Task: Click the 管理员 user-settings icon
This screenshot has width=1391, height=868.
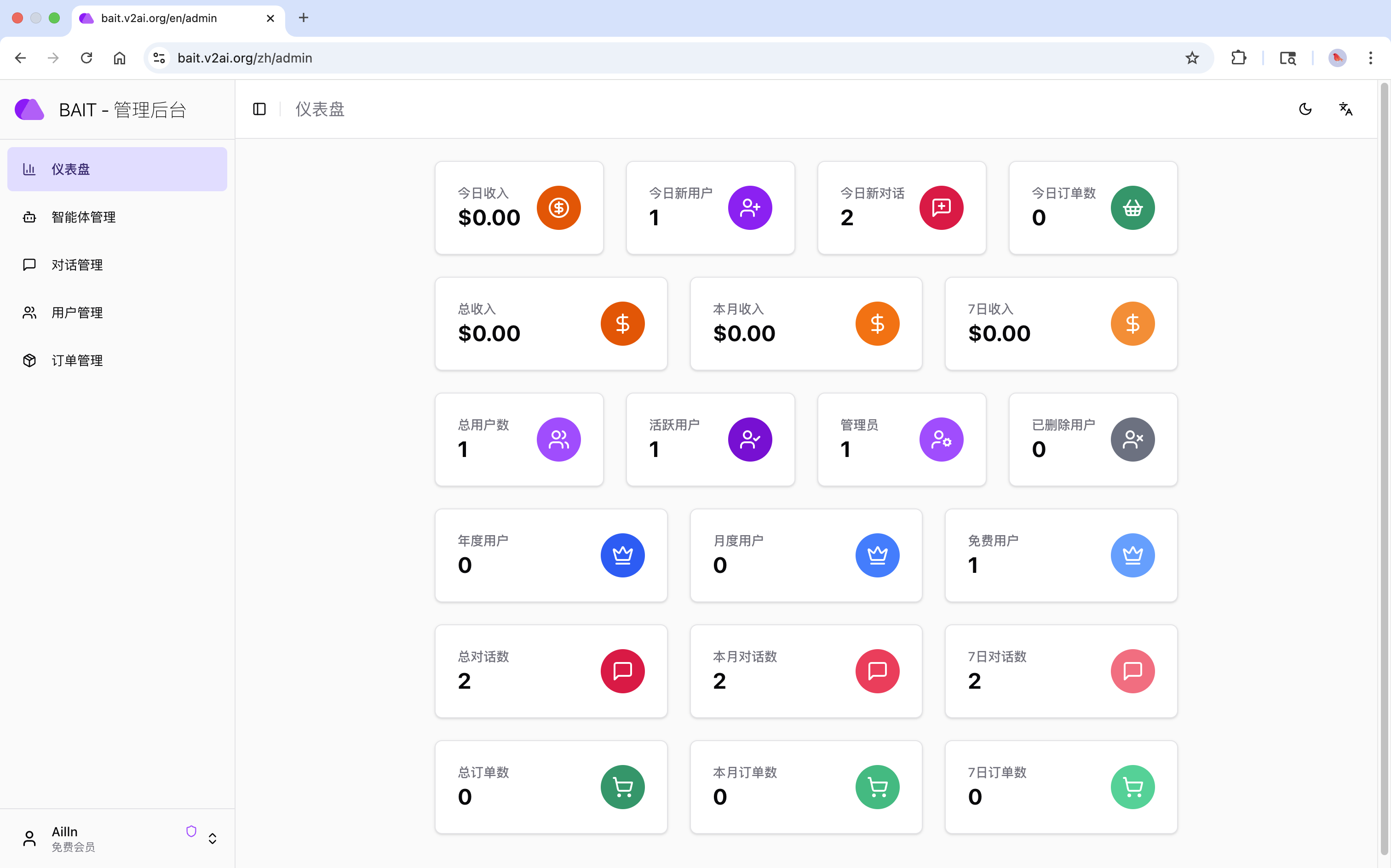Action: click(941, 439)
